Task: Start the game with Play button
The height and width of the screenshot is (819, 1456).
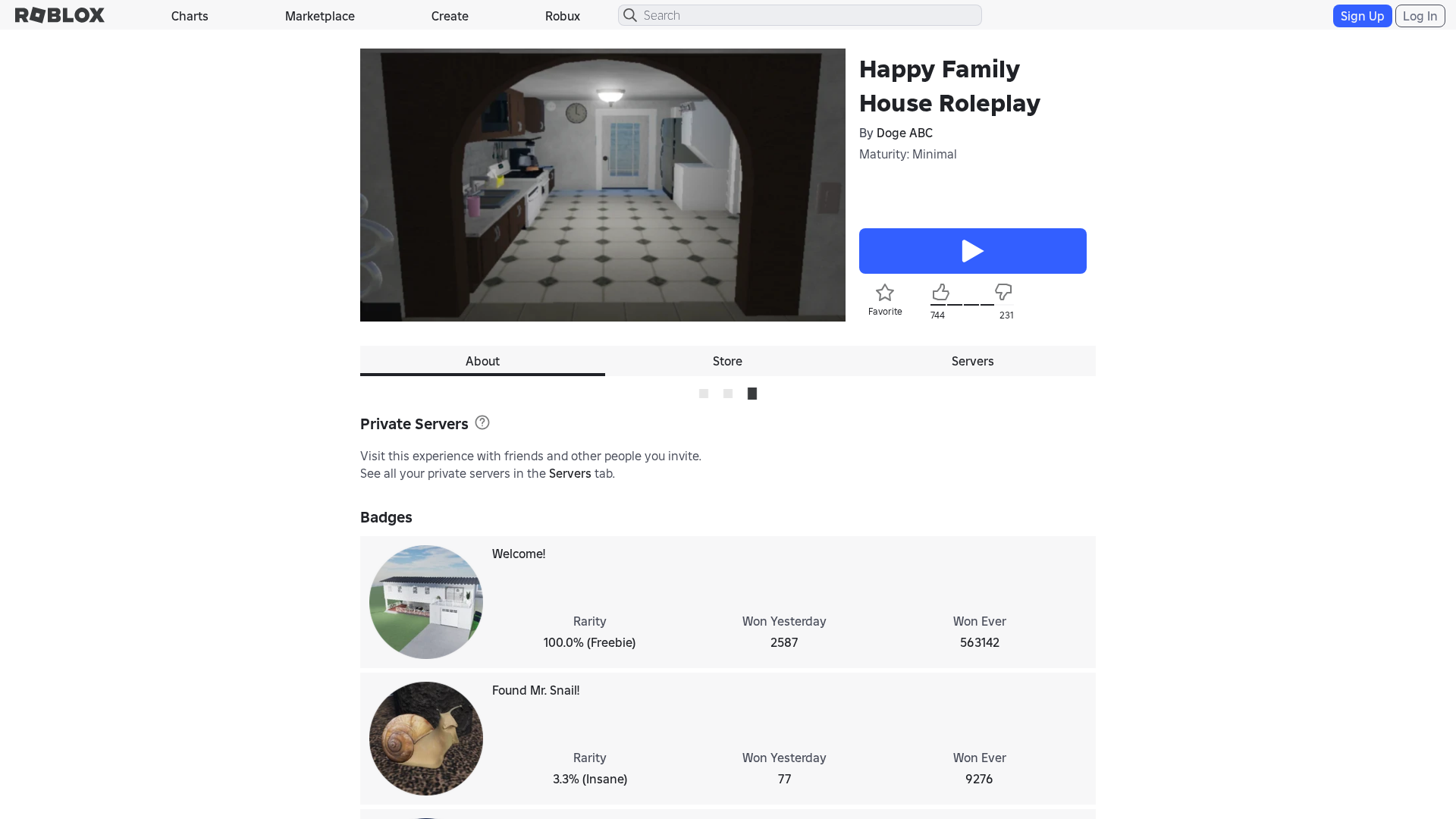Action: [973, 251]
